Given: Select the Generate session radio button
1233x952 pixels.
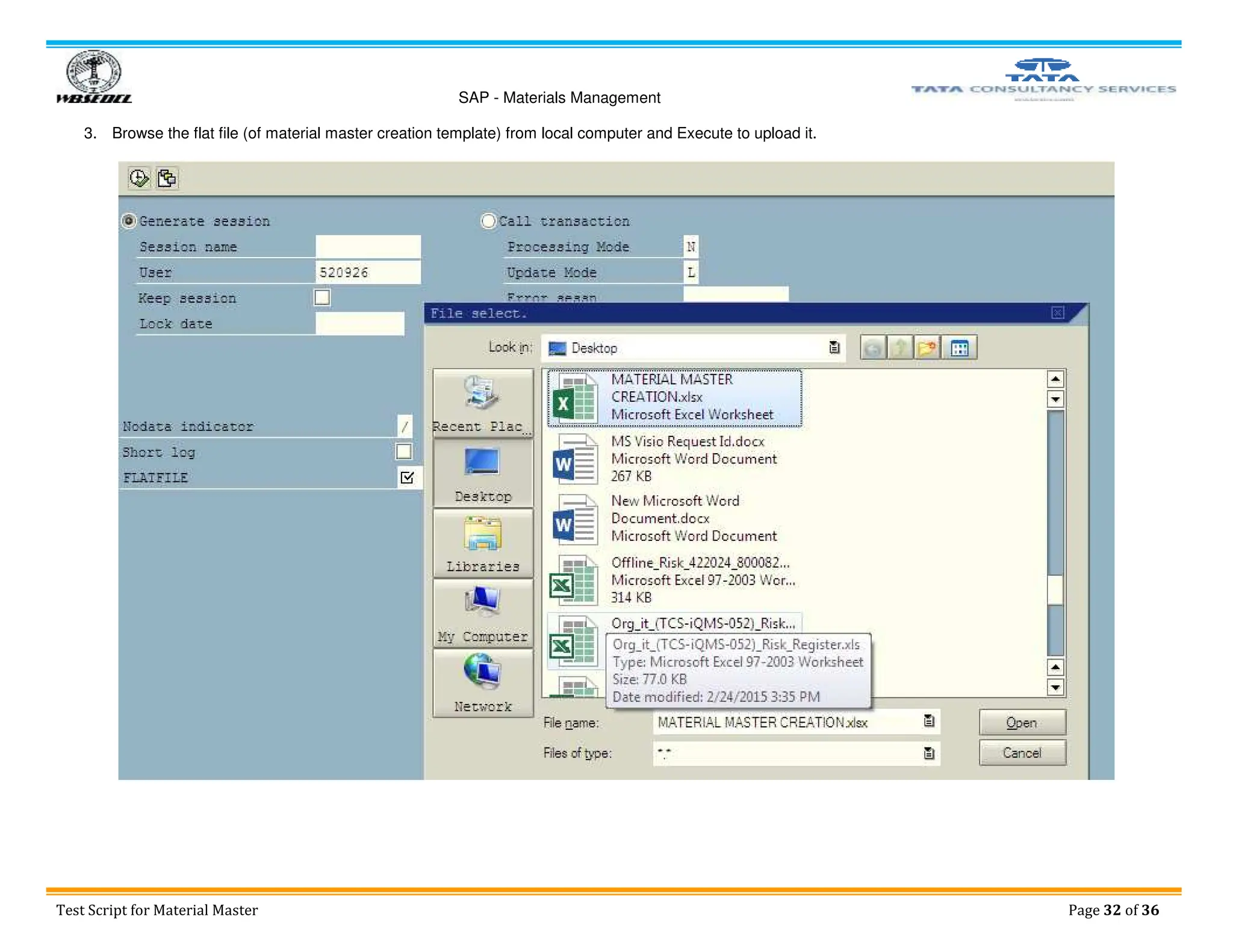Looking at the screenshot, I should pos(128,221).
